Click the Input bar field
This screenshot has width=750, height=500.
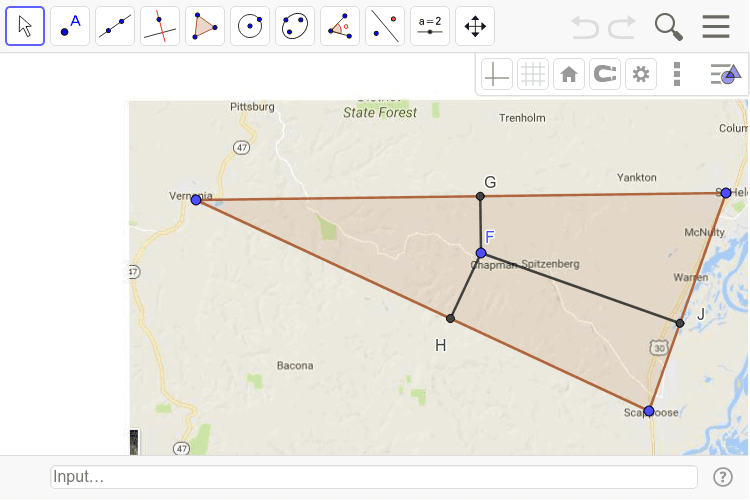374,477
